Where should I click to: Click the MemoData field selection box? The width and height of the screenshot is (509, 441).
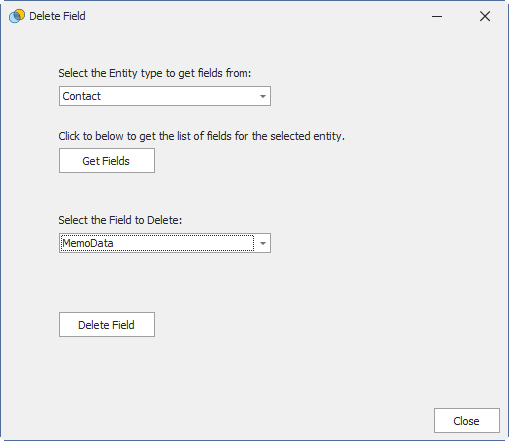pyautogui.click(x=165, y=243)
